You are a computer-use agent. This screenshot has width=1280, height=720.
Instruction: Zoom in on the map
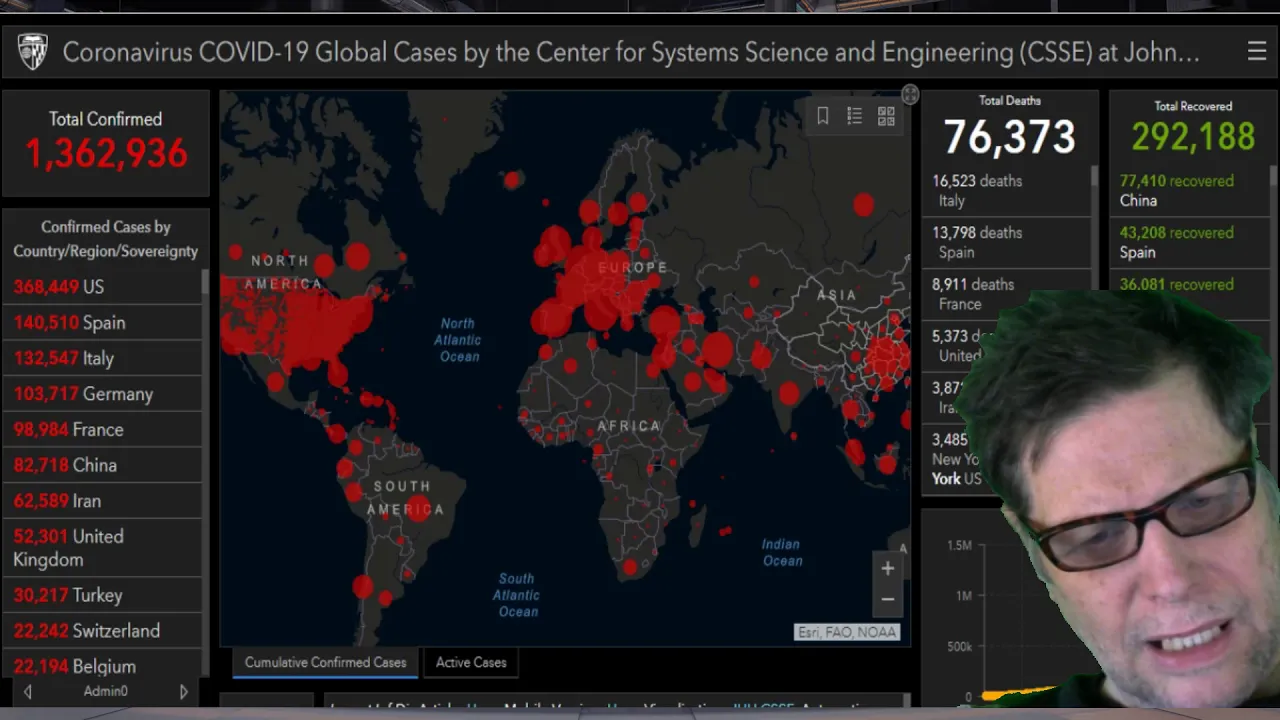tap(887, 569)
